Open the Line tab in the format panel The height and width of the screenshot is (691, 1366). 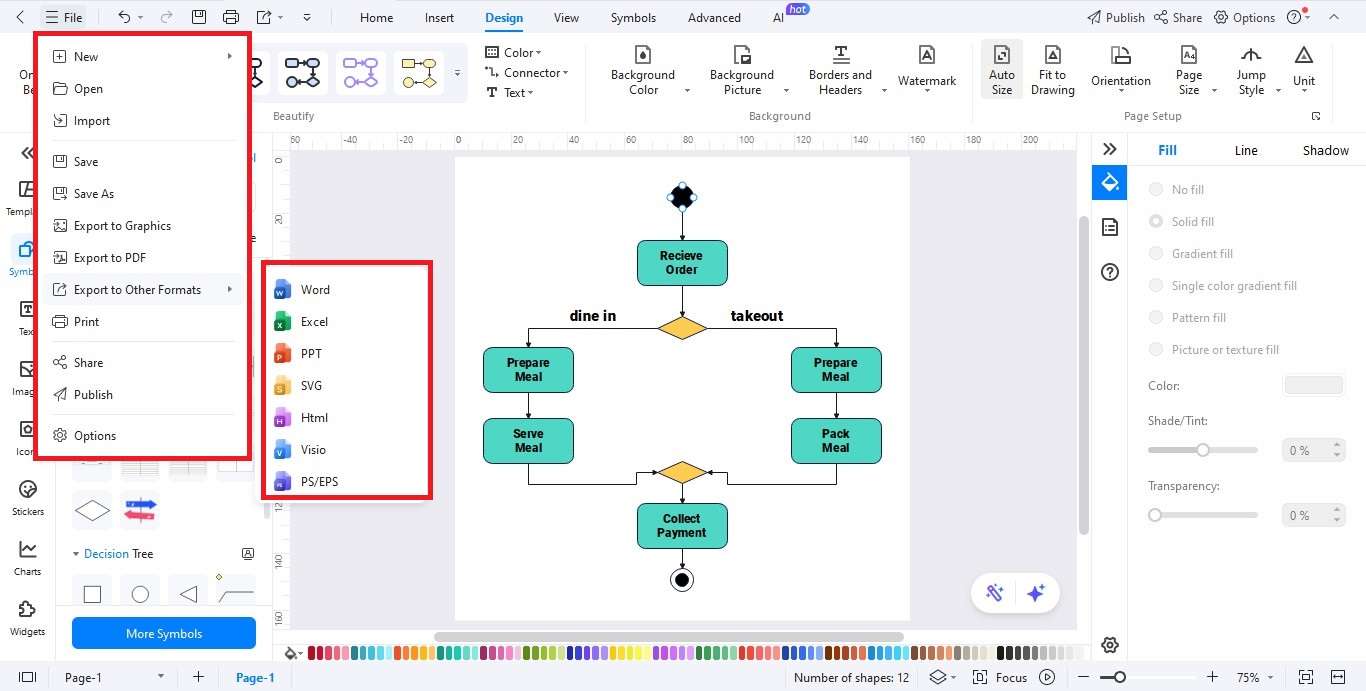tap(1246, 150)
